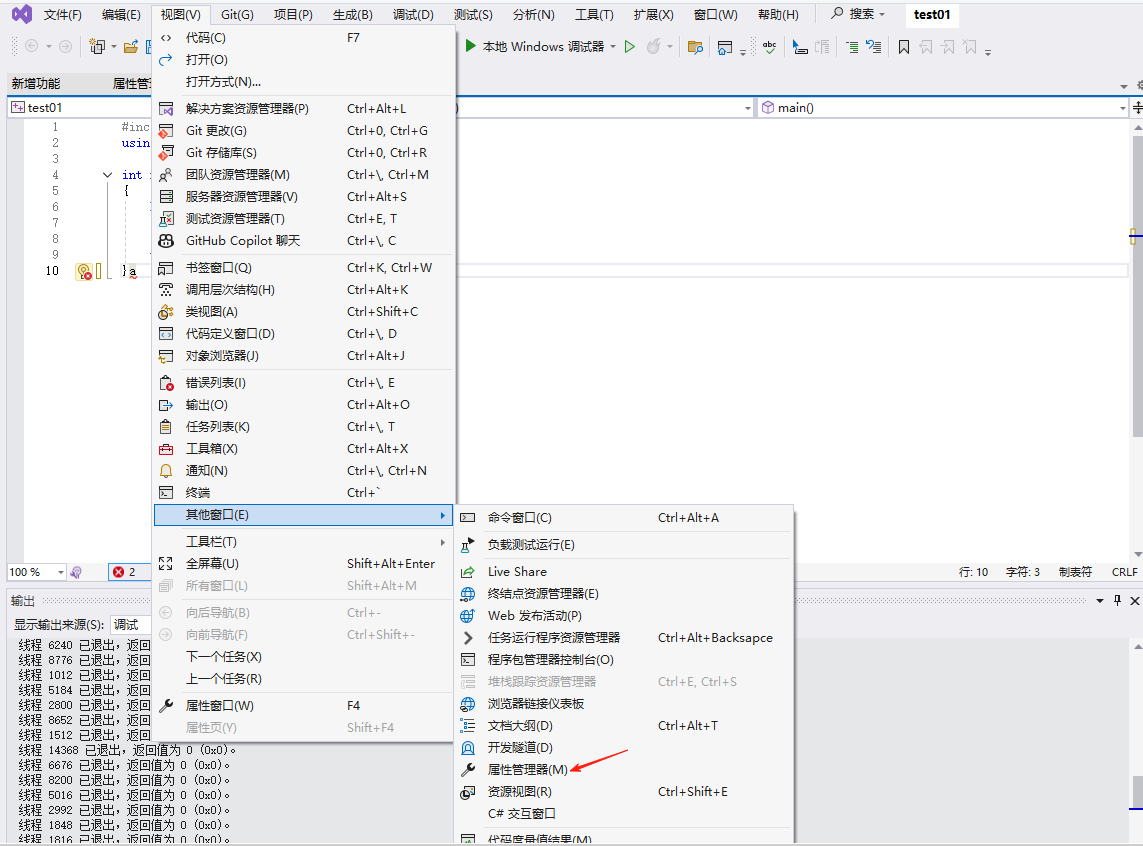Start without debugging green outline arrow
Image resolution: width=1143 pixels, height=846 pixels.
[x=630, y=47]
